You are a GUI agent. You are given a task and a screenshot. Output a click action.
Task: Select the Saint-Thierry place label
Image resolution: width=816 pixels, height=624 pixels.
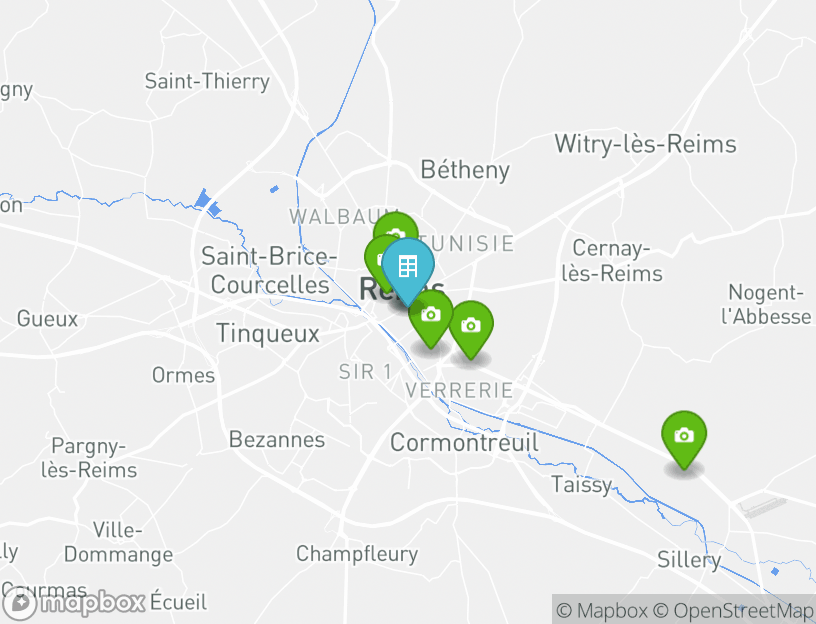[207, 82]
